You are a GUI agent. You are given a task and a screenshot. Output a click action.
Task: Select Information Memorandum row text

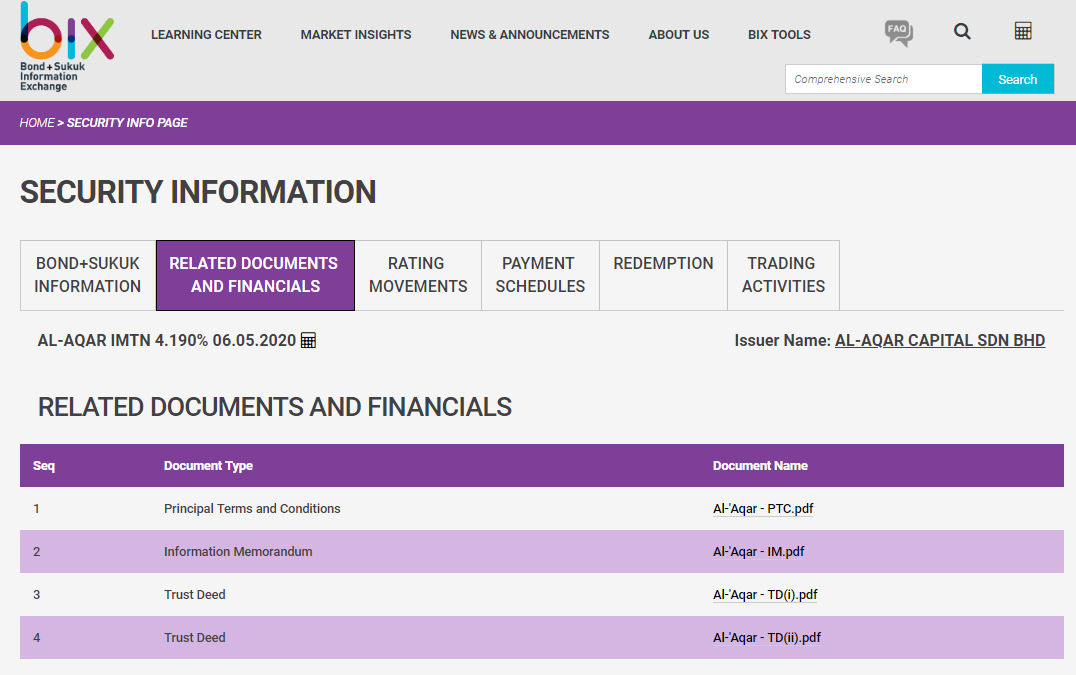click(x=238, y=552)
